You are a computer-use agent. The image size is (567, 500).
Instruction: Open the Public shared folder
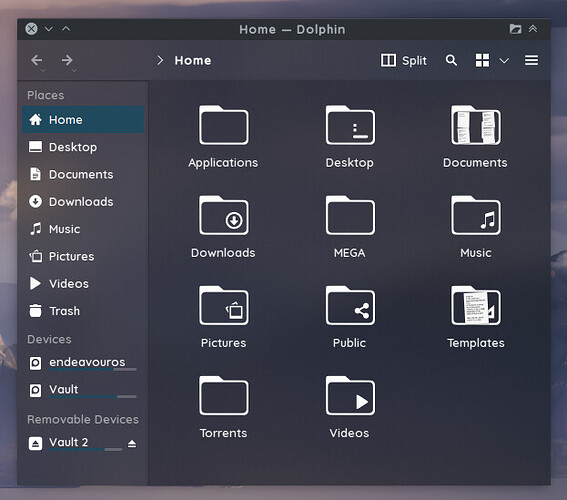coord(350,317)
